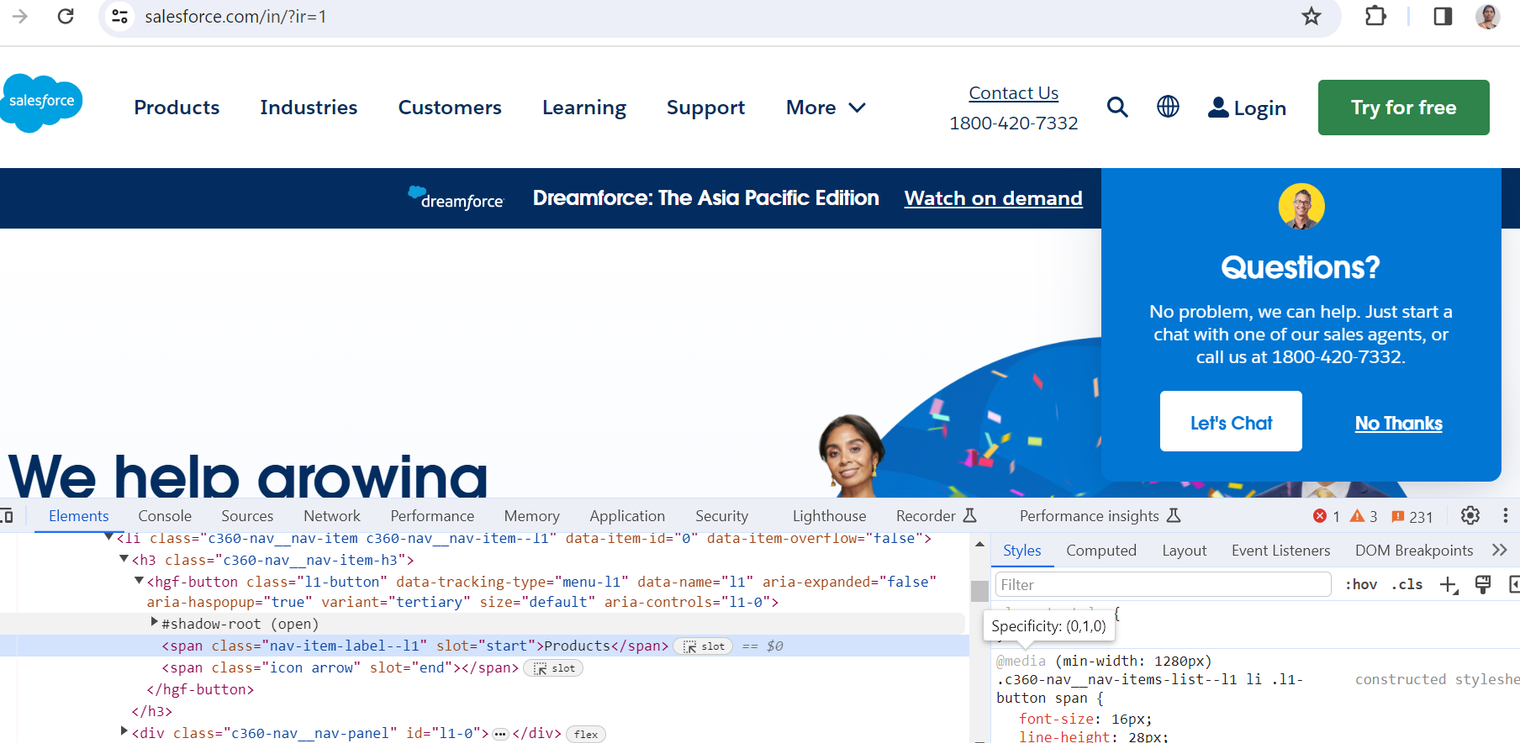1520x743 pixels.
Task: Toggle the .cls element classes panel
Action: click(x=1407, y=585)
